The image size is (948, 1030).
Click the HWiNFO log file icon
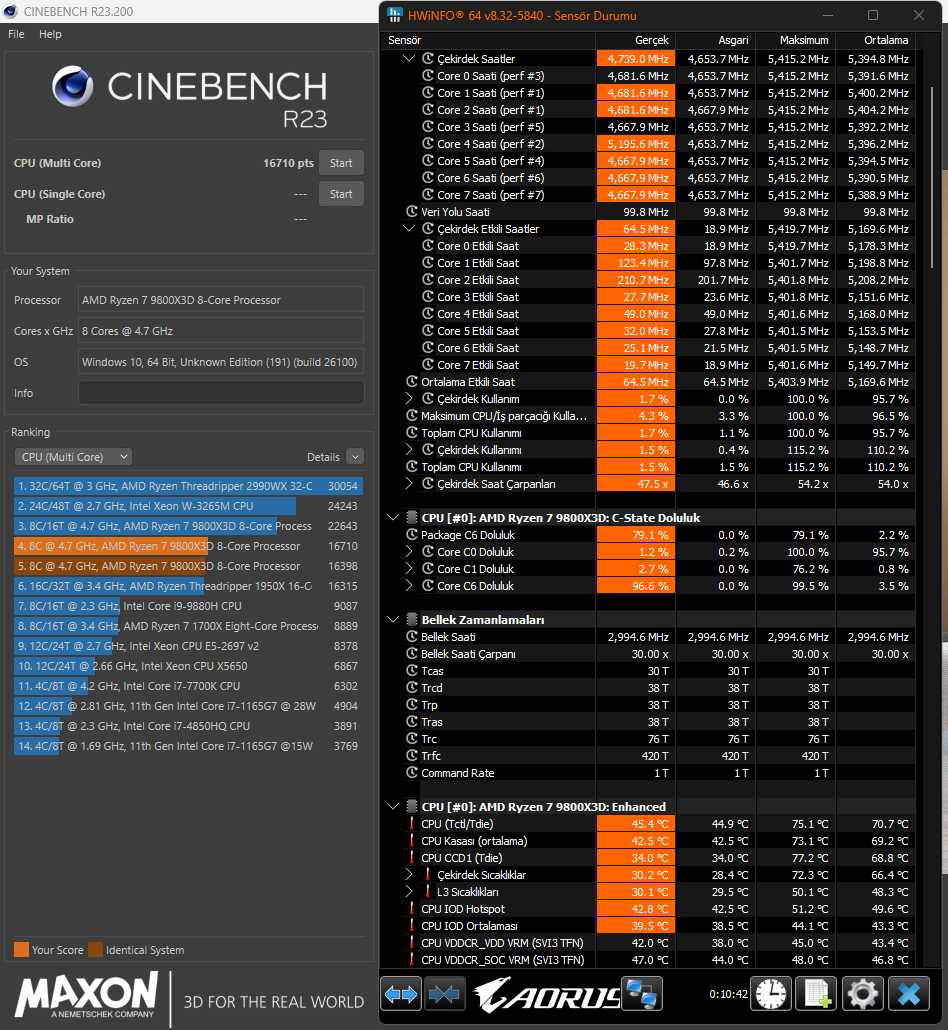click(817, 995)
